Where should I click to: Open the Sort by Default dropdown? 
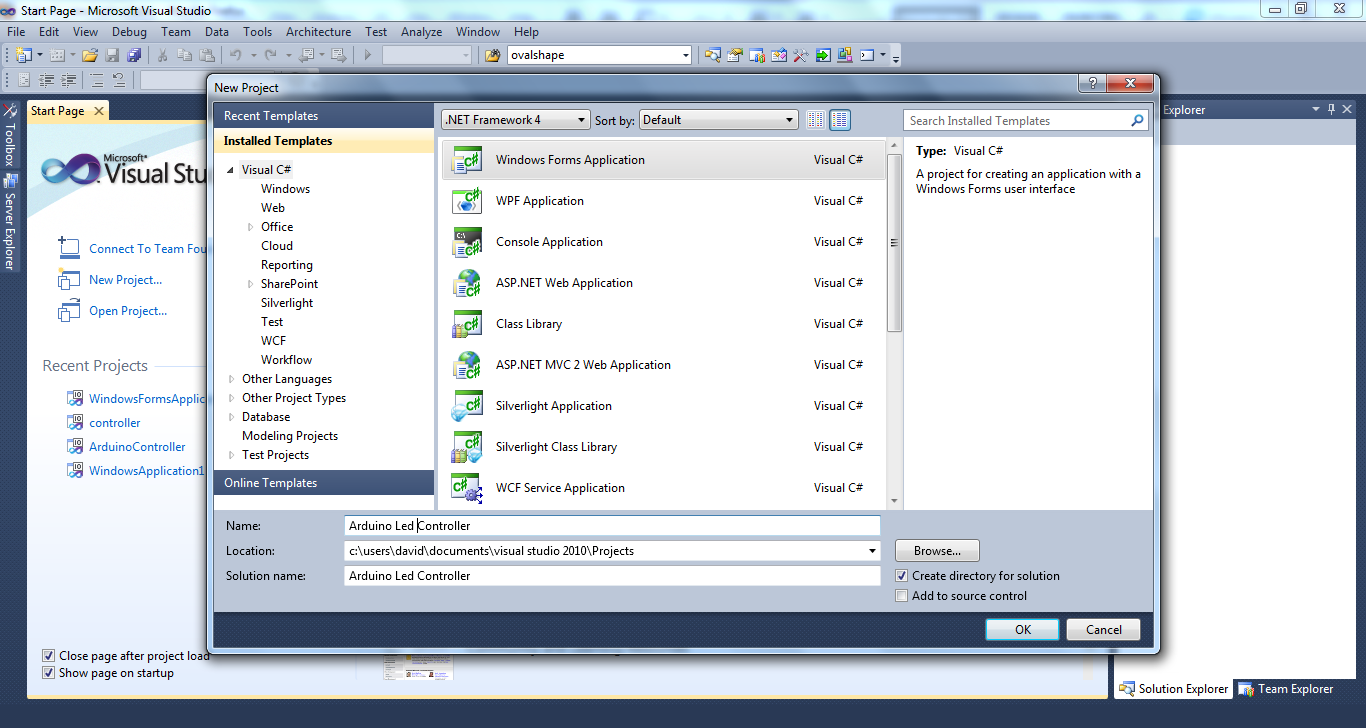(718, 120)
